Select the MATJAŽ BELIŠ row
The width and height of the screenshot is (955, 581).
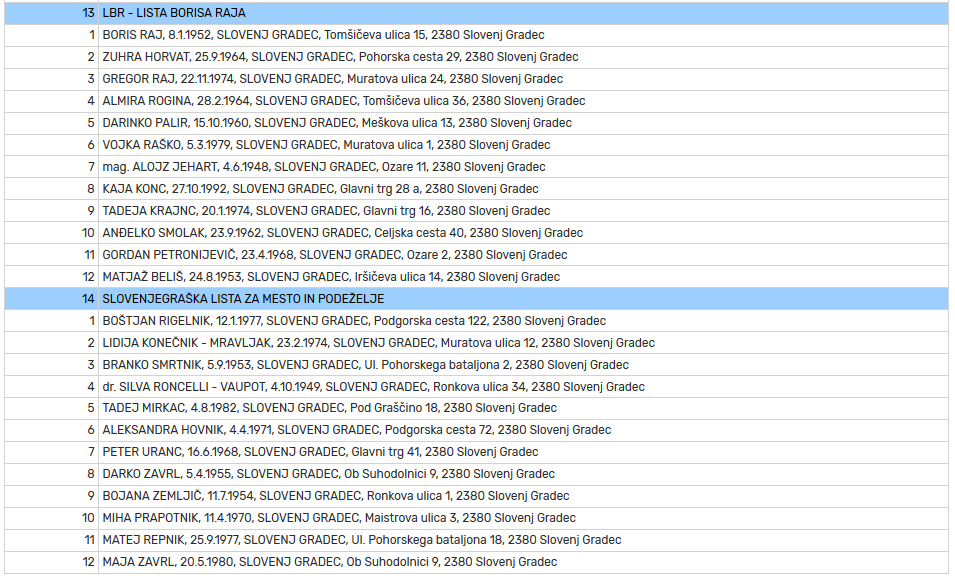476,276
